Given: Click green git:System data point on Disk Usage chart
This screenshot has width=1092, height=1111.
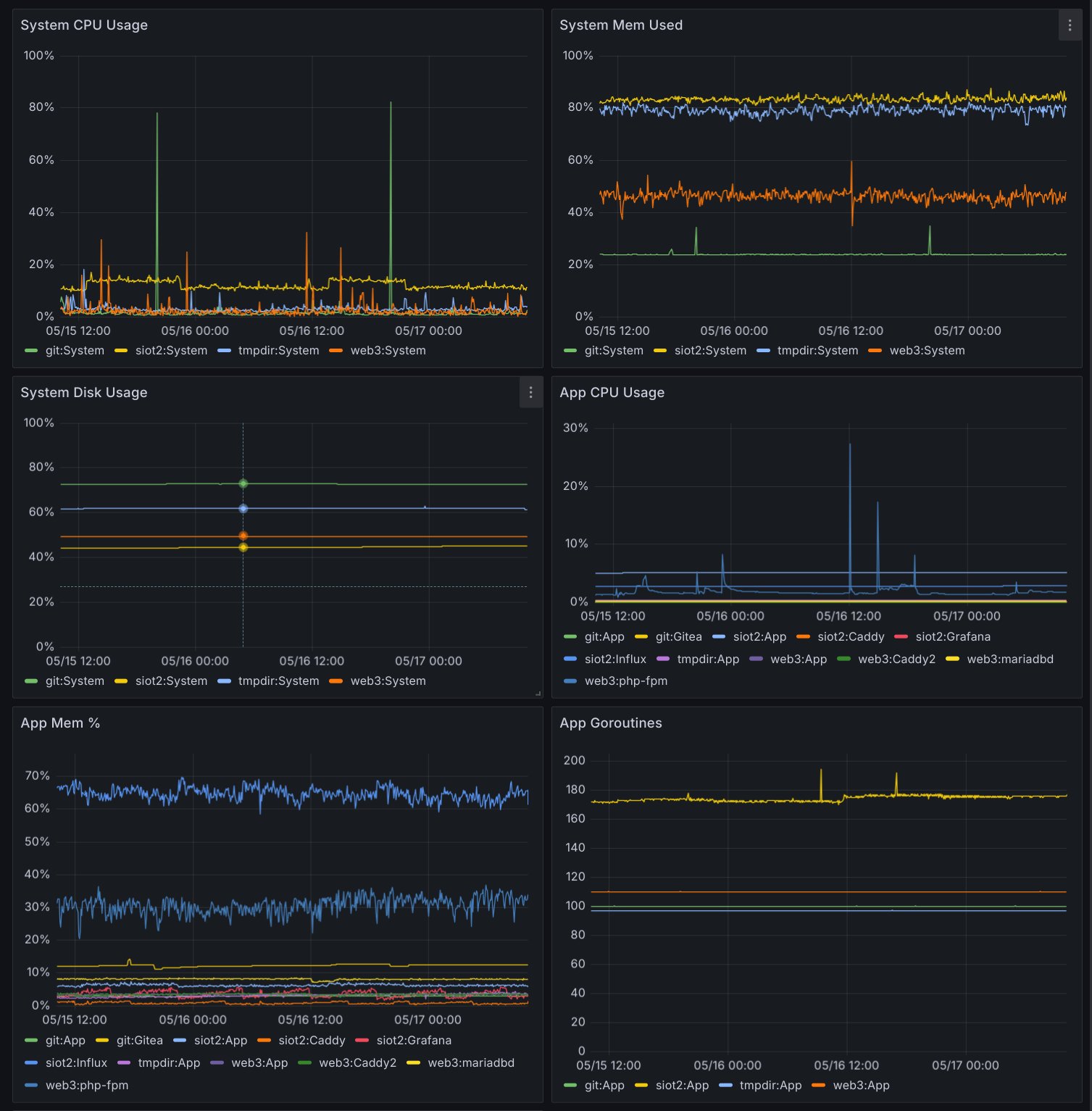Looking at the screenshot, I should 243,483.
